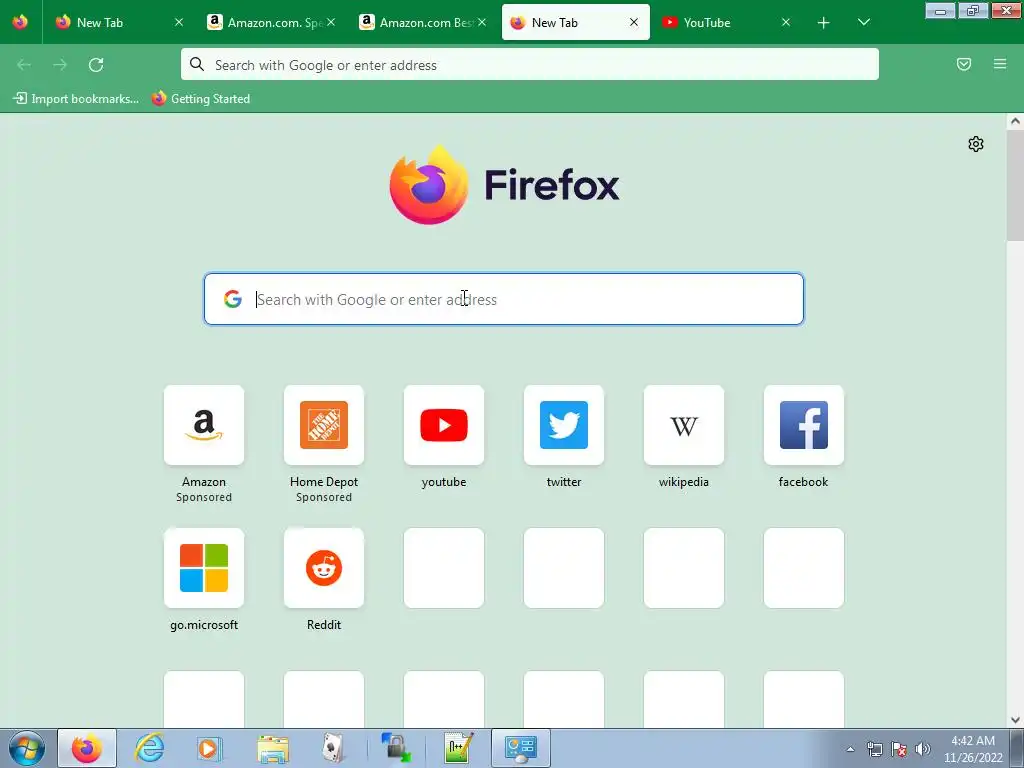Click Import bookmarks... in bookmarks toolbar
The height and width of the screenshot is (768, 1024).
(76, 99)
